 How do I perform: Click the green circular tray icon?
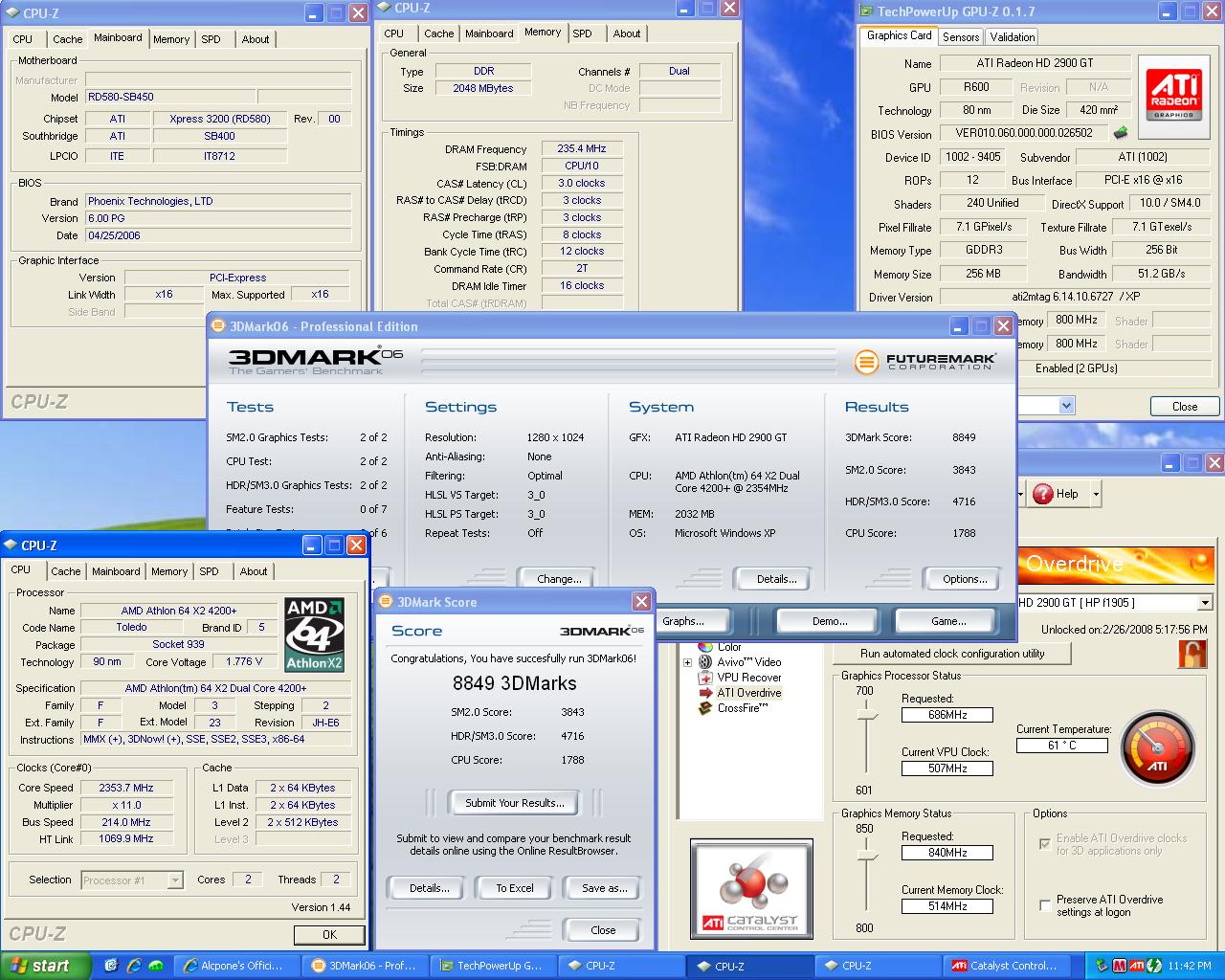pyautogui.click(x=1153, y=966)
